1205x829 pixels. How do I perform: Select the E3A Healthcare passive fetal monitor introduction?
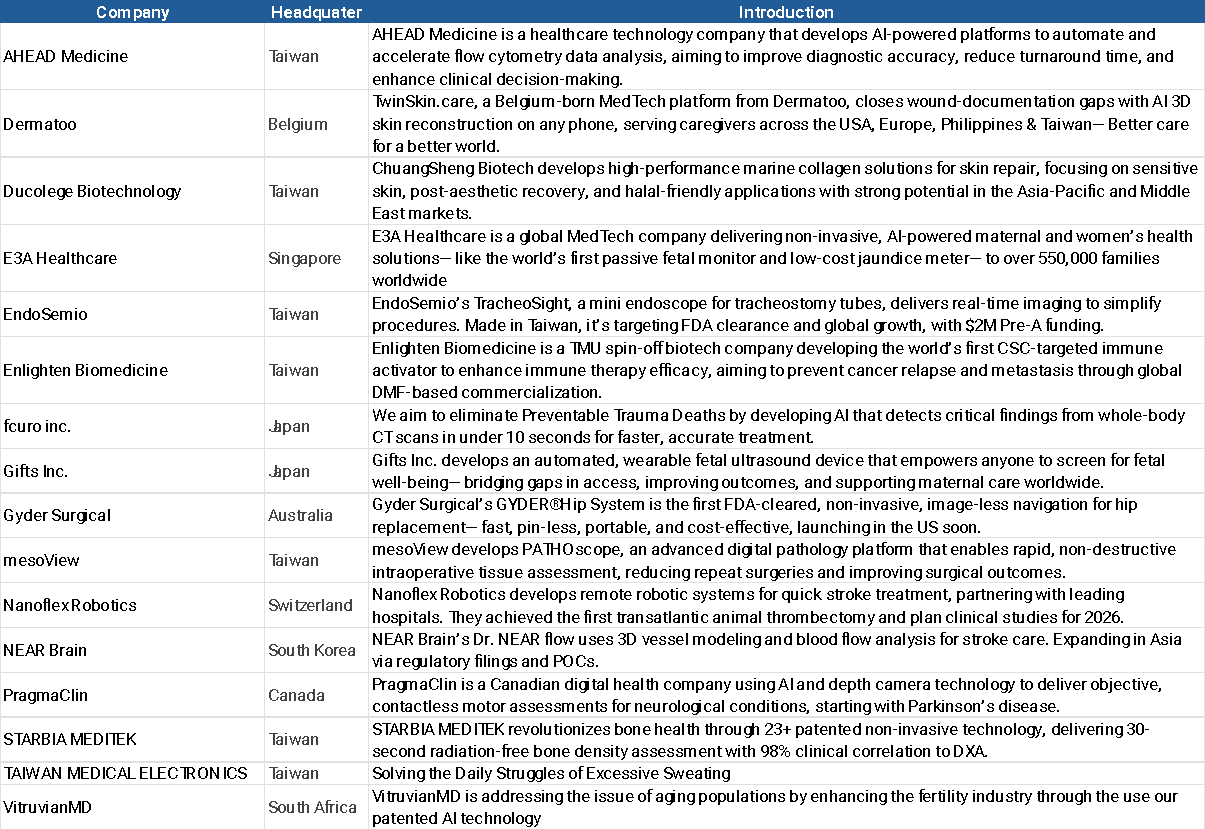786,258
